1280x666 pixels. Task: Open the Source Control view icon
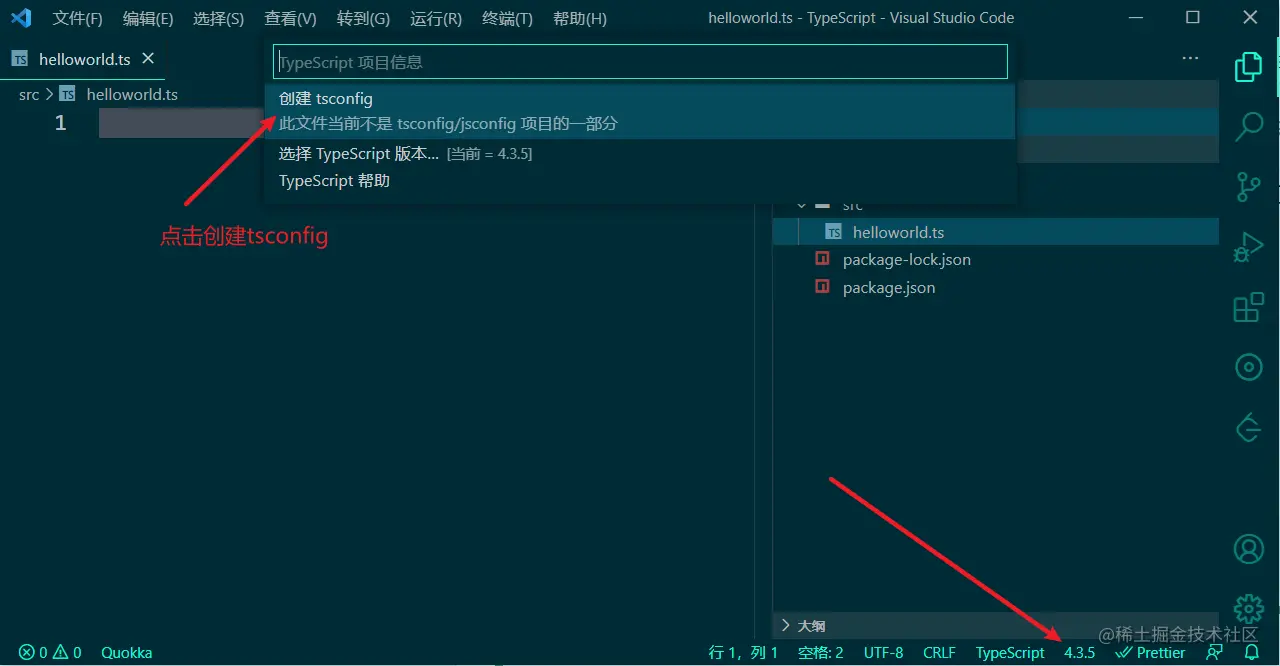[1248, 187]
